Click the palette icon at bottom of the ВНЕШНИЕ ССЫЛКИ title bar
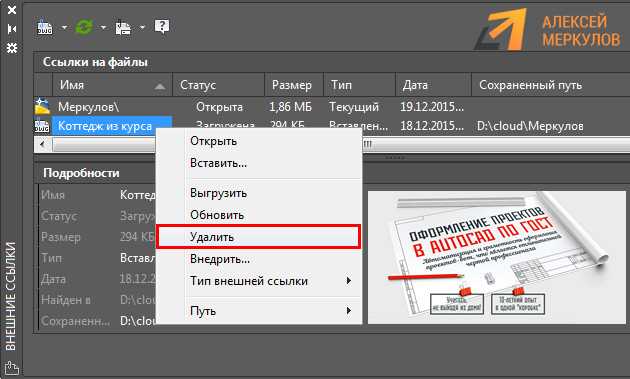 [11, 368]
